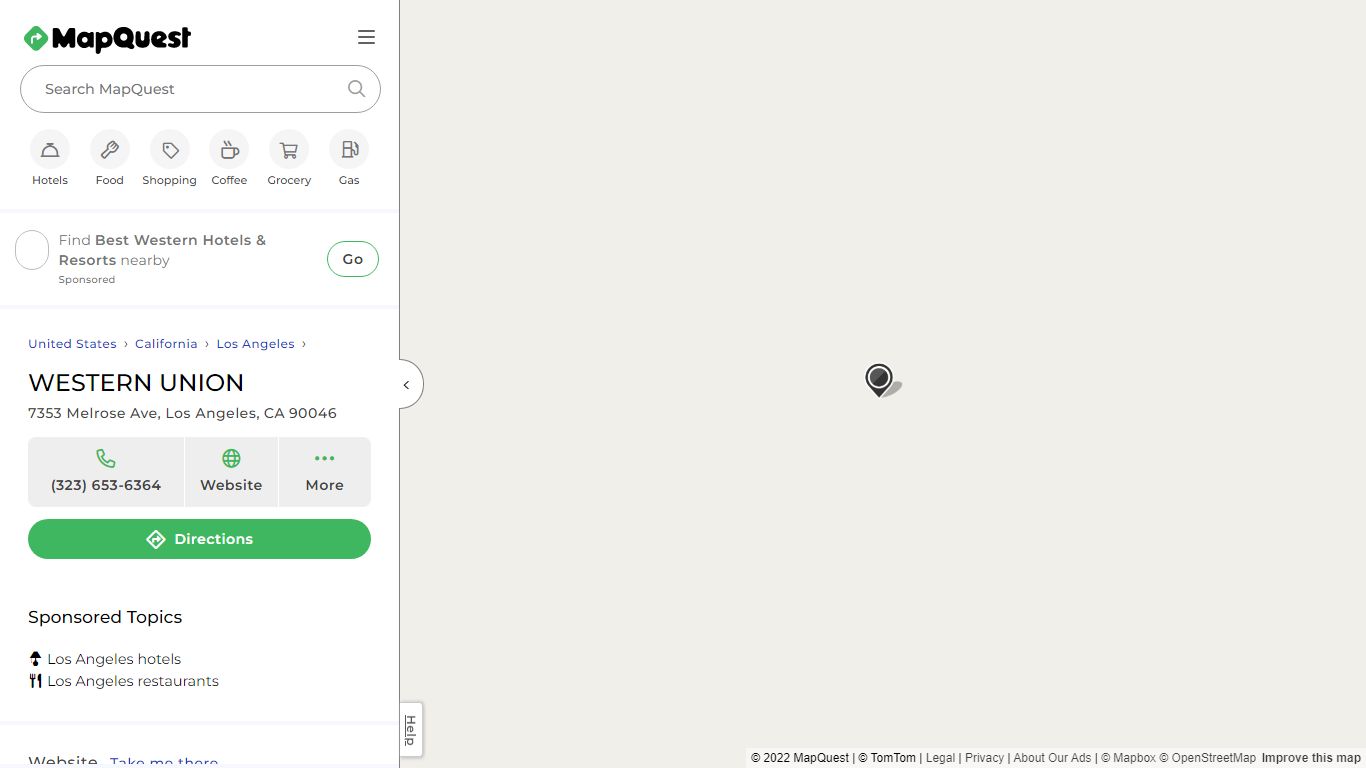Image resolution: width=1366 pixels, height=768 pixels.
Task: Click the Help tab
Action: point(410,730)
